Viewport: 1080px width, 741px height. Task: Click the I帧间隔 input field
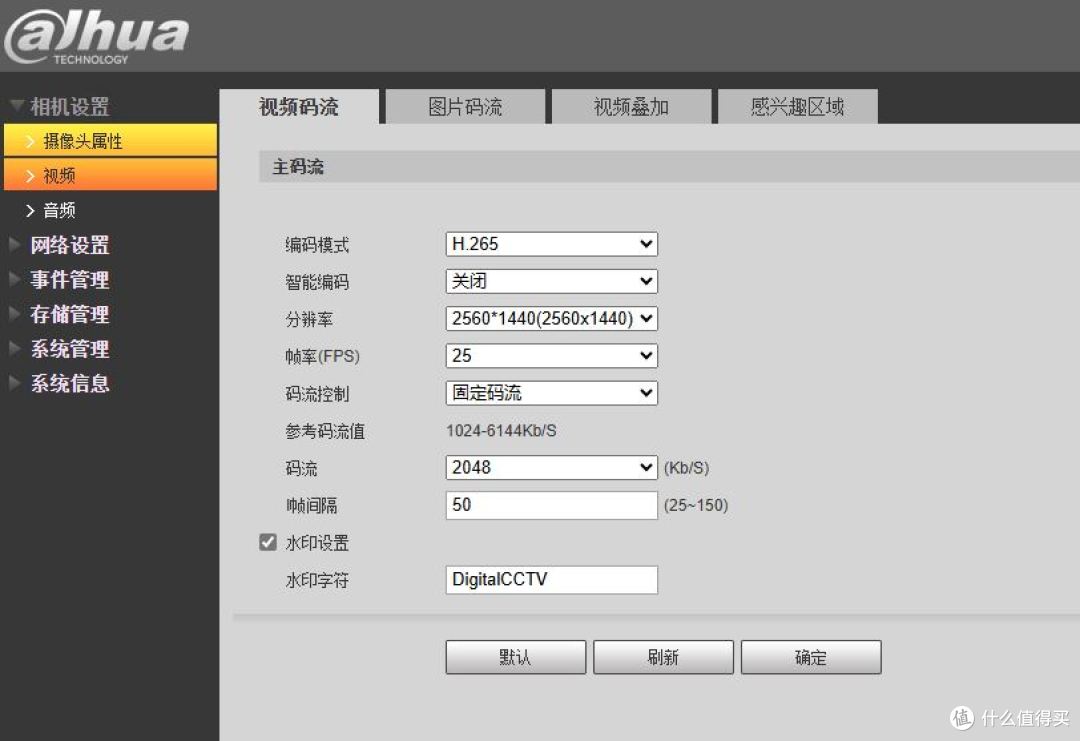click(552, 505)
